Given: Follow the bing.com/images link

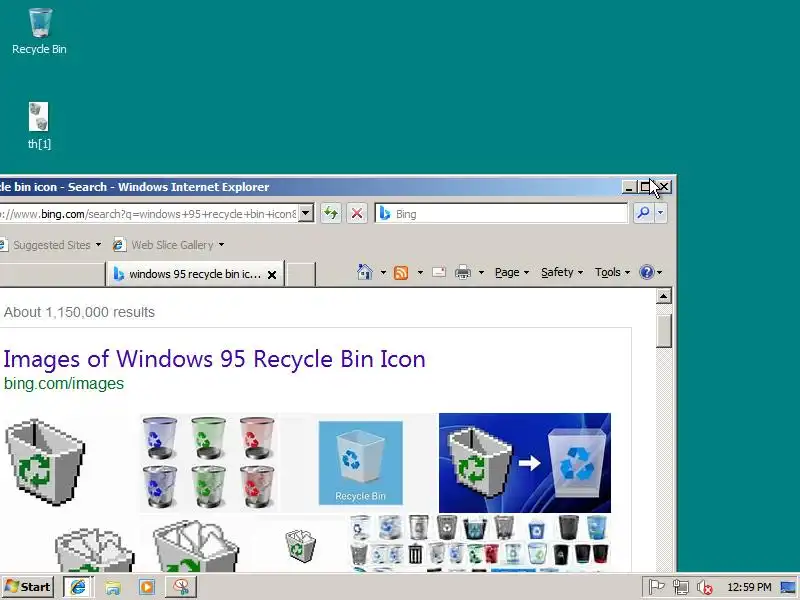Looking at the screenshot, I should (x=64, y=383).
